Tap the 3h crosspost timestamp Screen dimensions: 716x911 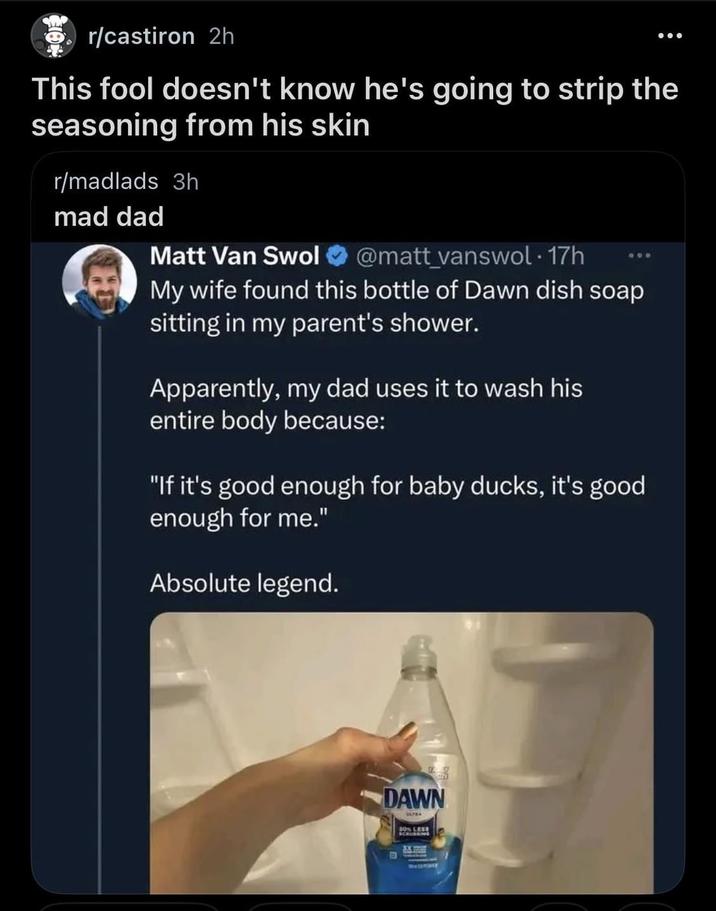click(x=186, y=181)
